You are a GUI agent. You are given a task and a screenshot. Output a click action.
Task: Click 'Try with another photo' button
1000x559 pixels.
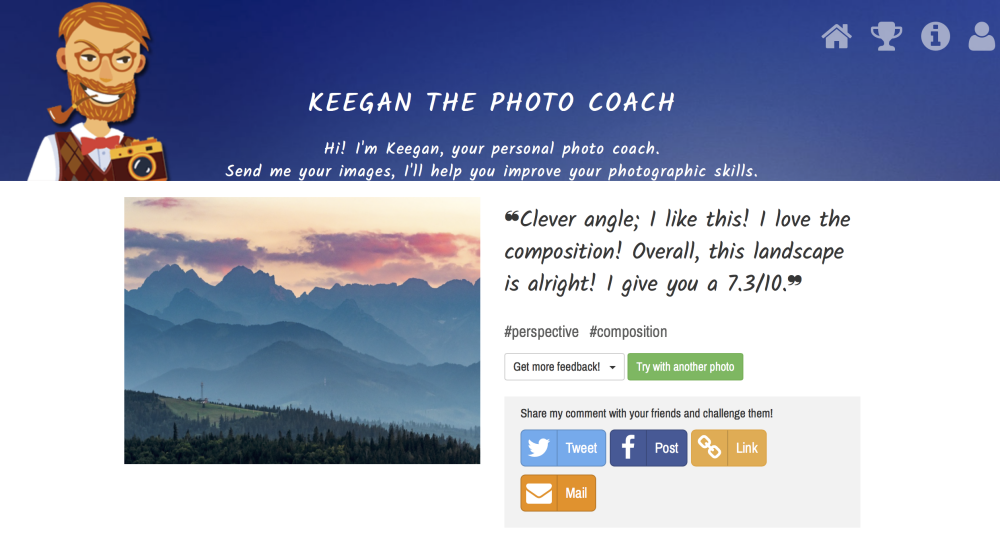pyautogui.click(x=685, y=367)
